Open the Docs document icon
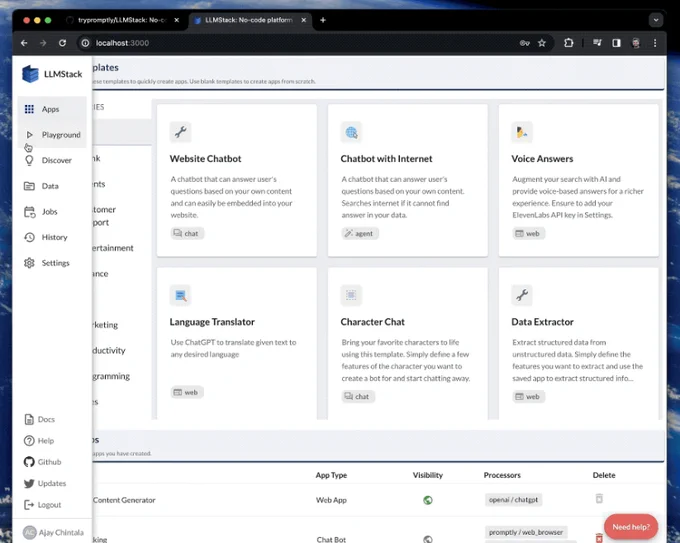The width and height of the screenshot is (680, 543). click(29, 419)
